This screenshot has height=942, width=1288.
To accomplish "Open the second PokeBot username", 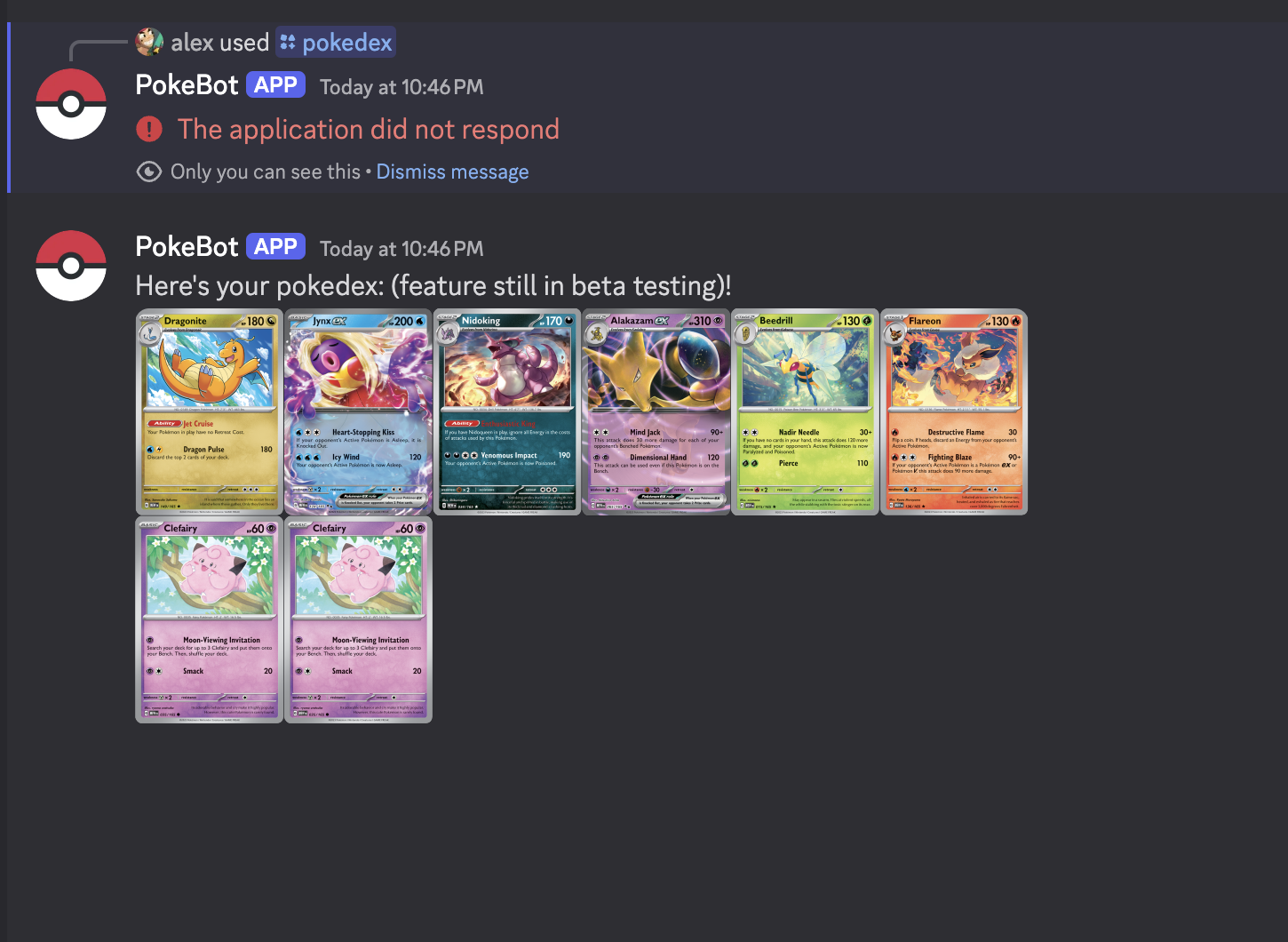I will (187, 247).
